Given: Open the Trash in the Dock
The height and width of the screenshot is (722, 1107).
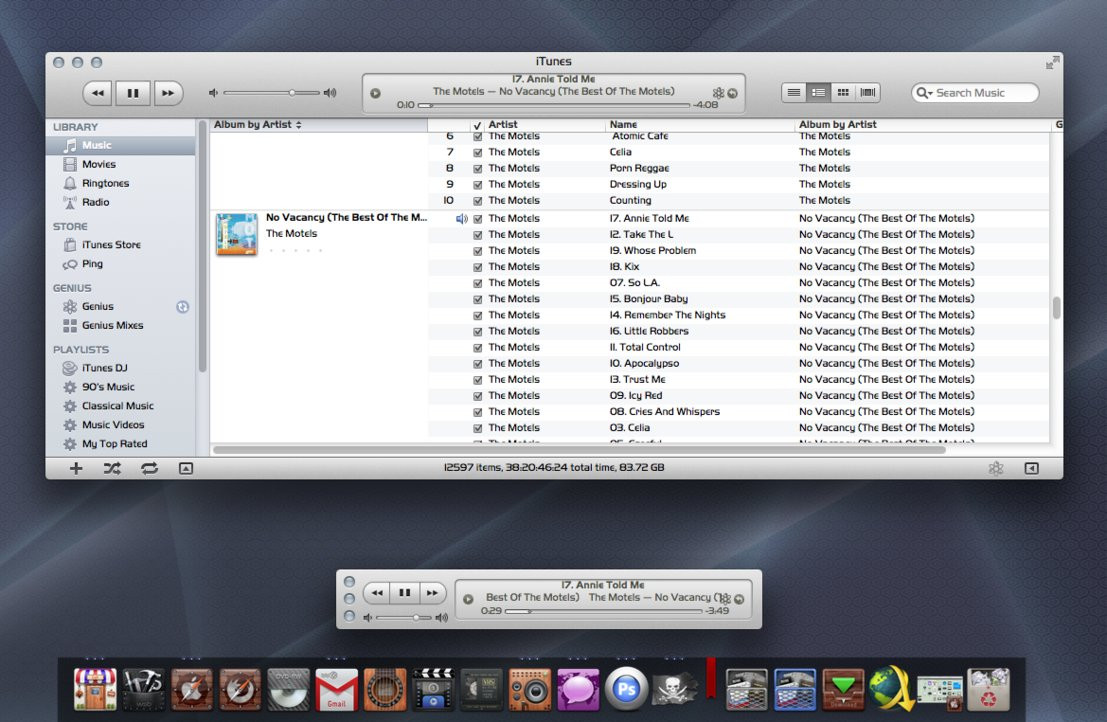Looking at the screenshot, I should point(988,689).
